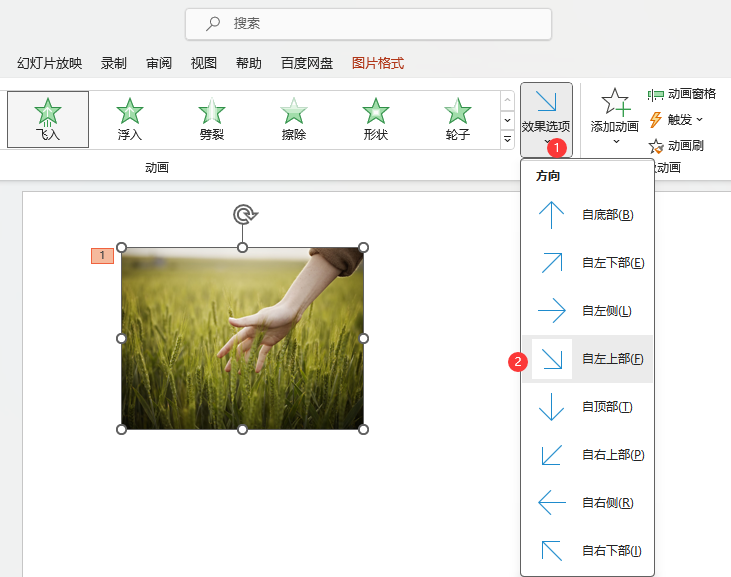Choose direction 自右下部(I)
The image size is (731, 577).
(587, 551)
